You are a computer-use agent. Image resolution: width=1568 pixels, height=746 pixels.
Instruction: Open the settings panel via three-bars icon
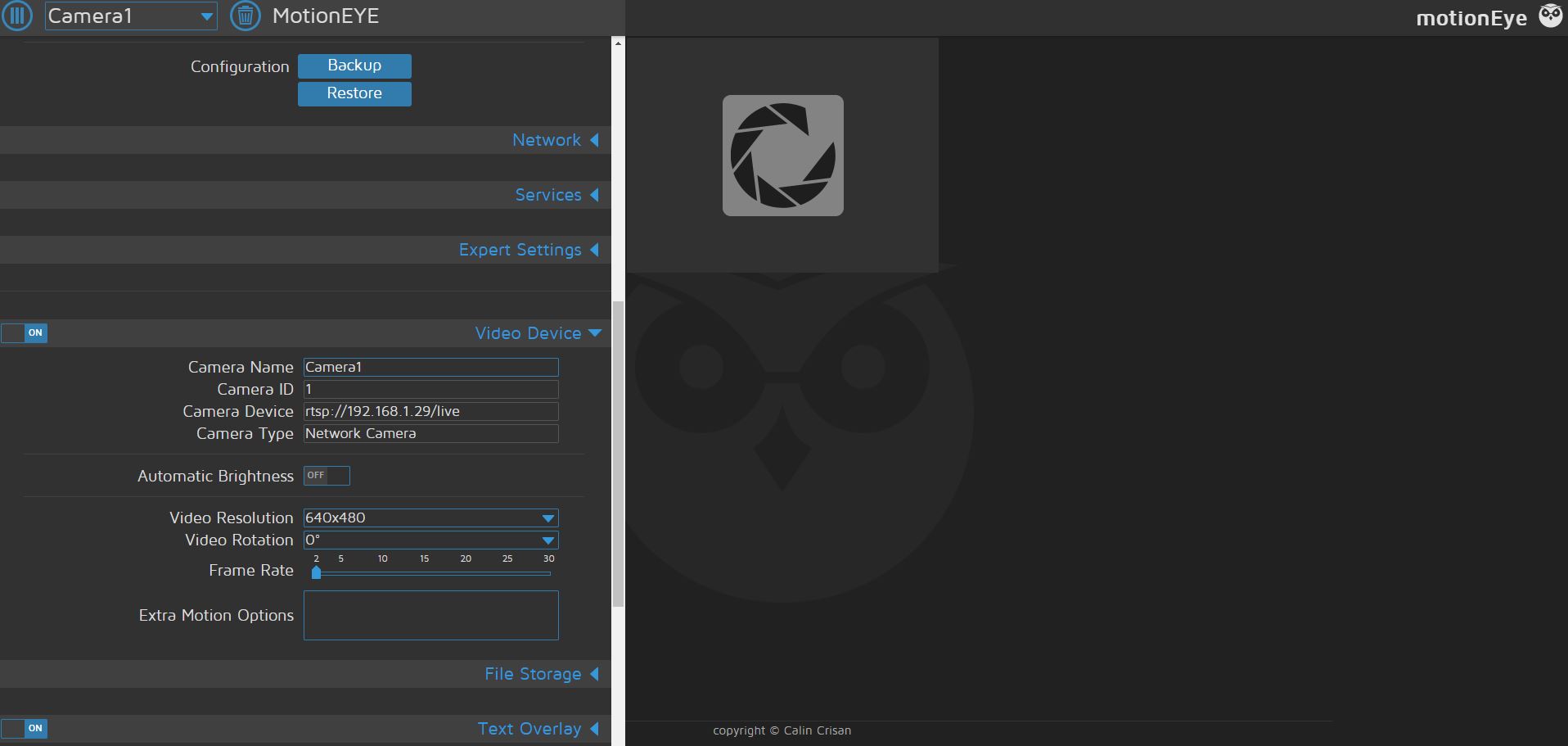point(17,16)
